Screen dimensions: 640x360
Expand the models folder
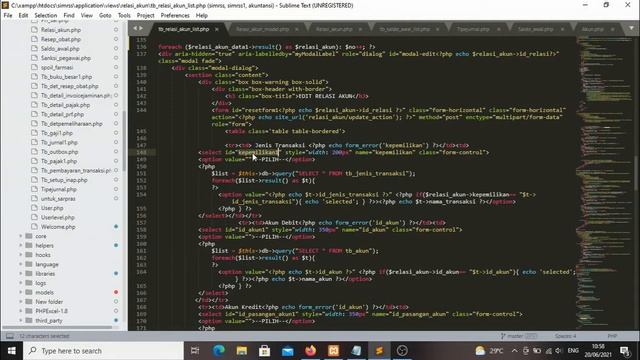click(21, 293)
